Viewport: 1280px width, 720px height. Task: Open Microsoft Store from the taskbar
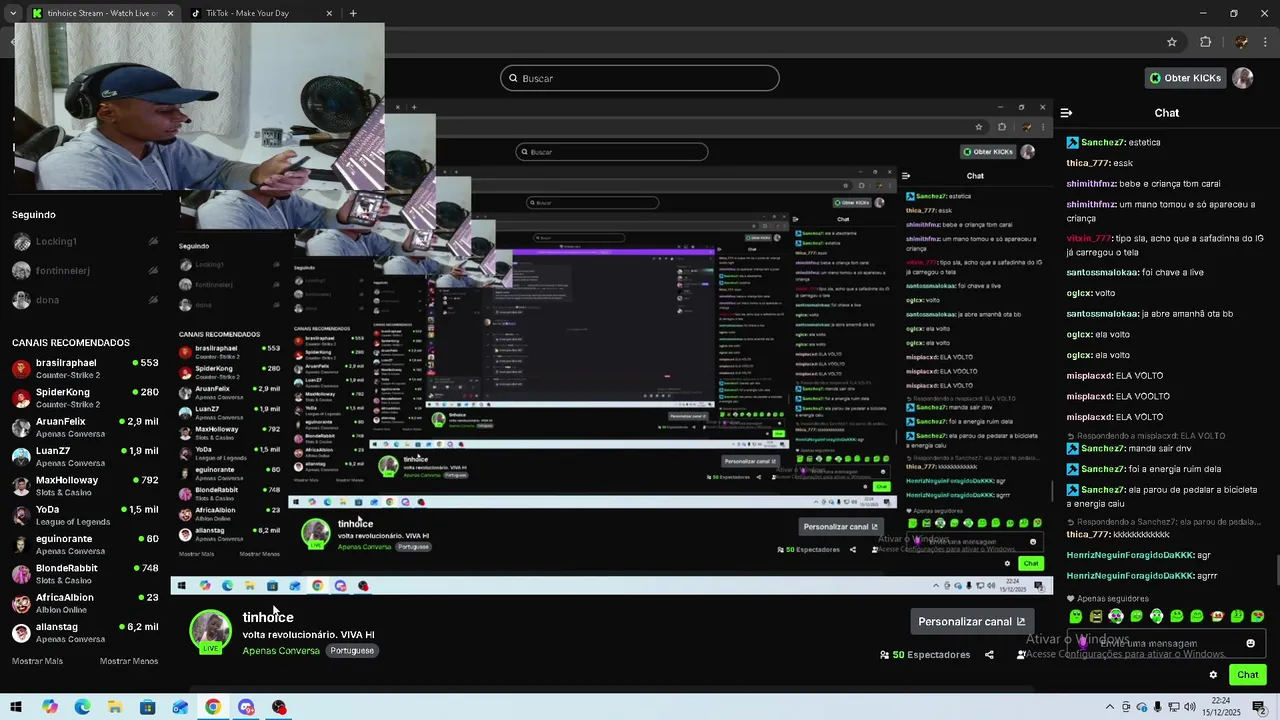(x=147, y=707)
